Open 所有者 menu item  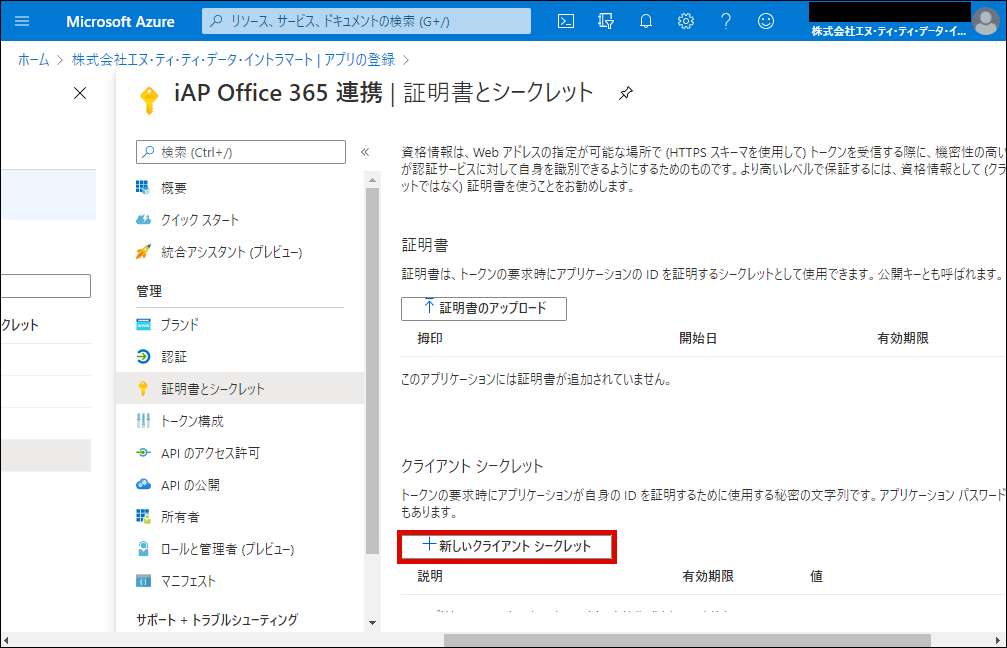[x=180, y=517]
